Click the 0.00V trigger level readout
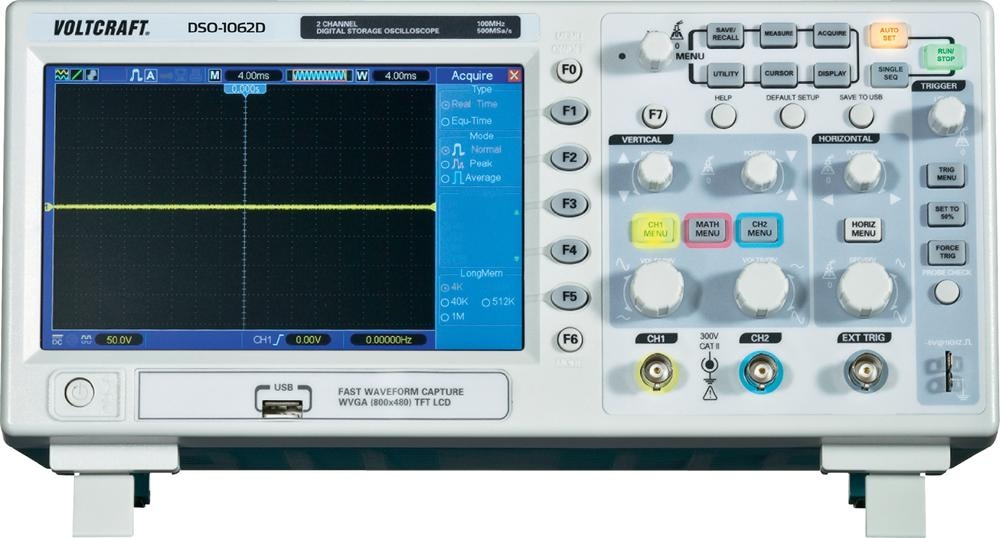The image size is (1000, 538). coord(308,340)
